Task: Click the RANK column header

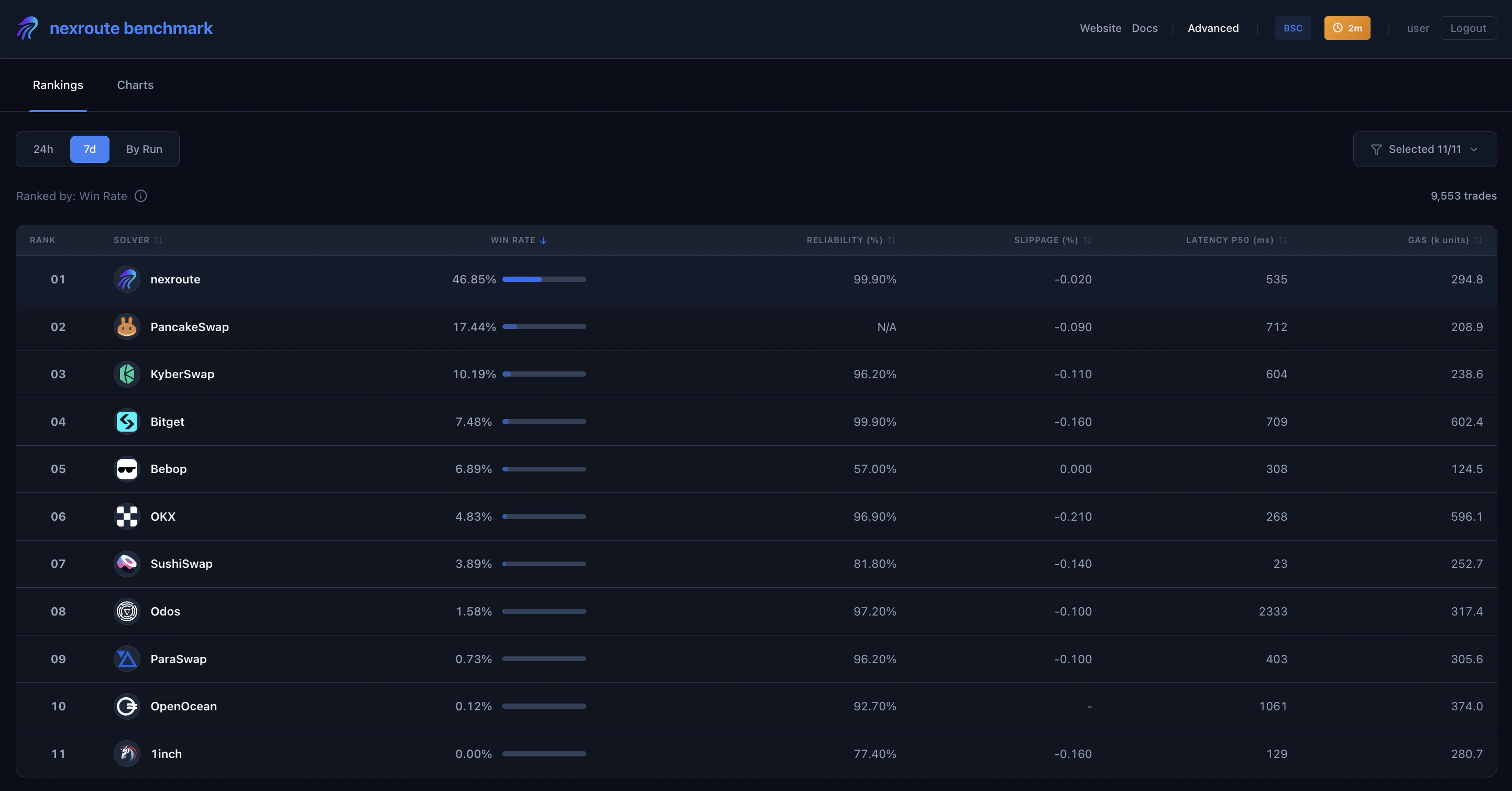Action: [x=43, y=240]
